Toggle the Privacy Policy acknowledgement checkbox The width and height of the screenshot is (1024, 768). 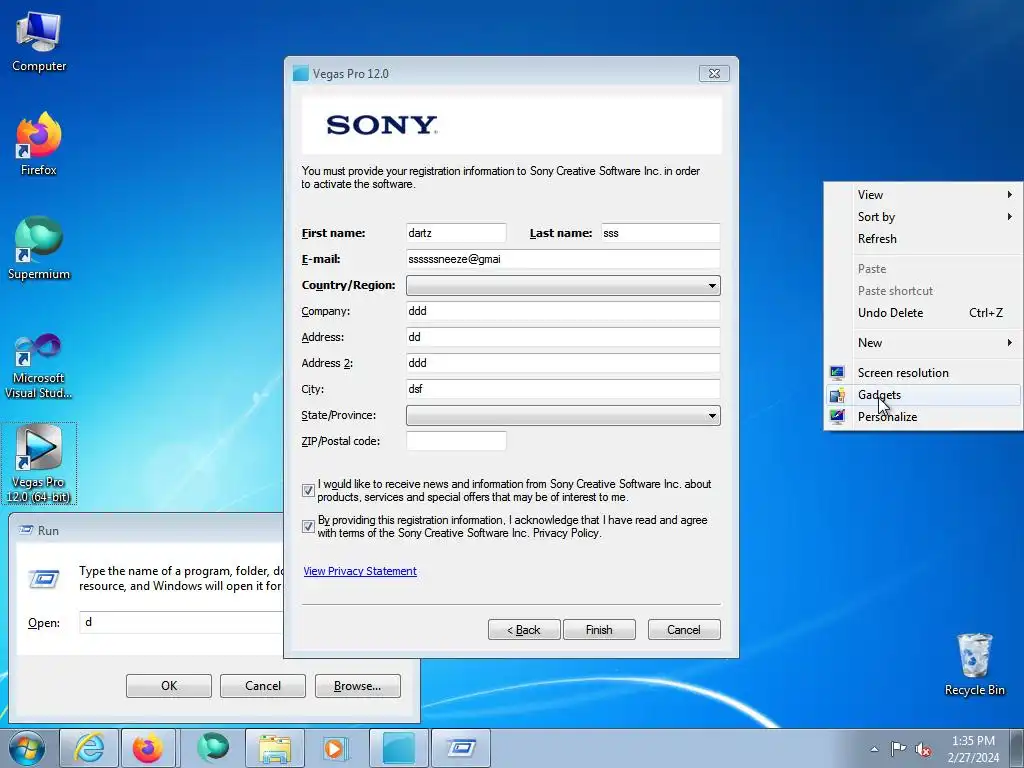308,526
